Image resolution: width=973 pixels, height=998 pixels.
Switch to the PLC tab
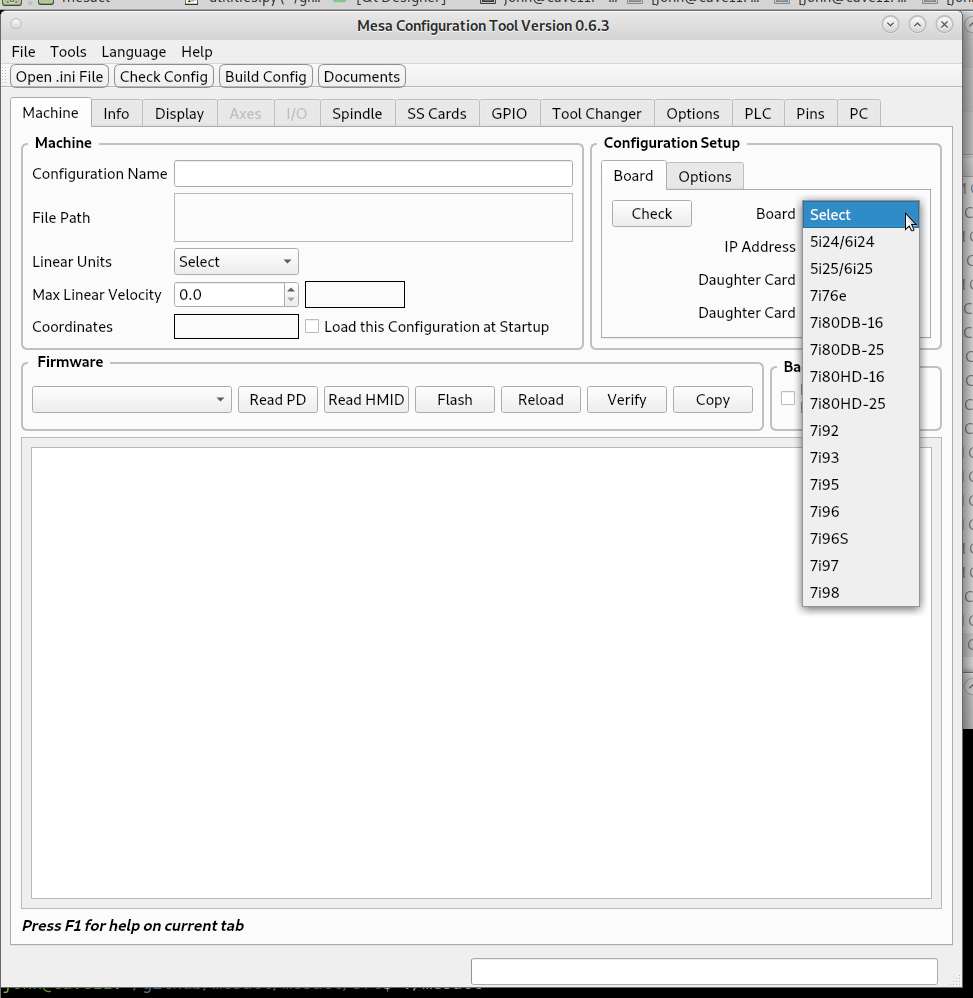(758, 113)
